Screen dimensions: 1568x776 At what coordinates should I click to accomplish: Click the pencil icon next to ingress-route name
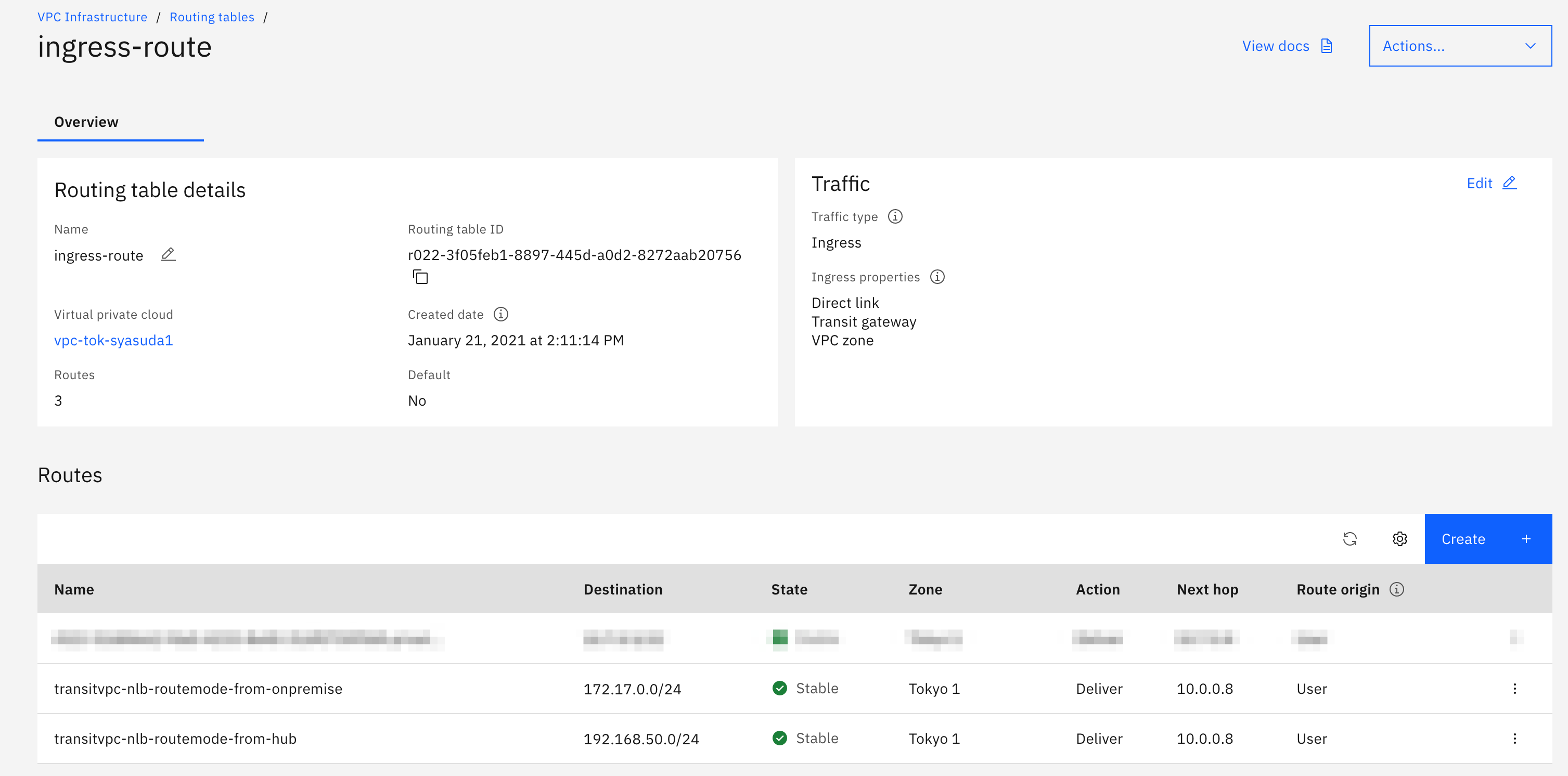[x=168, y=254]
